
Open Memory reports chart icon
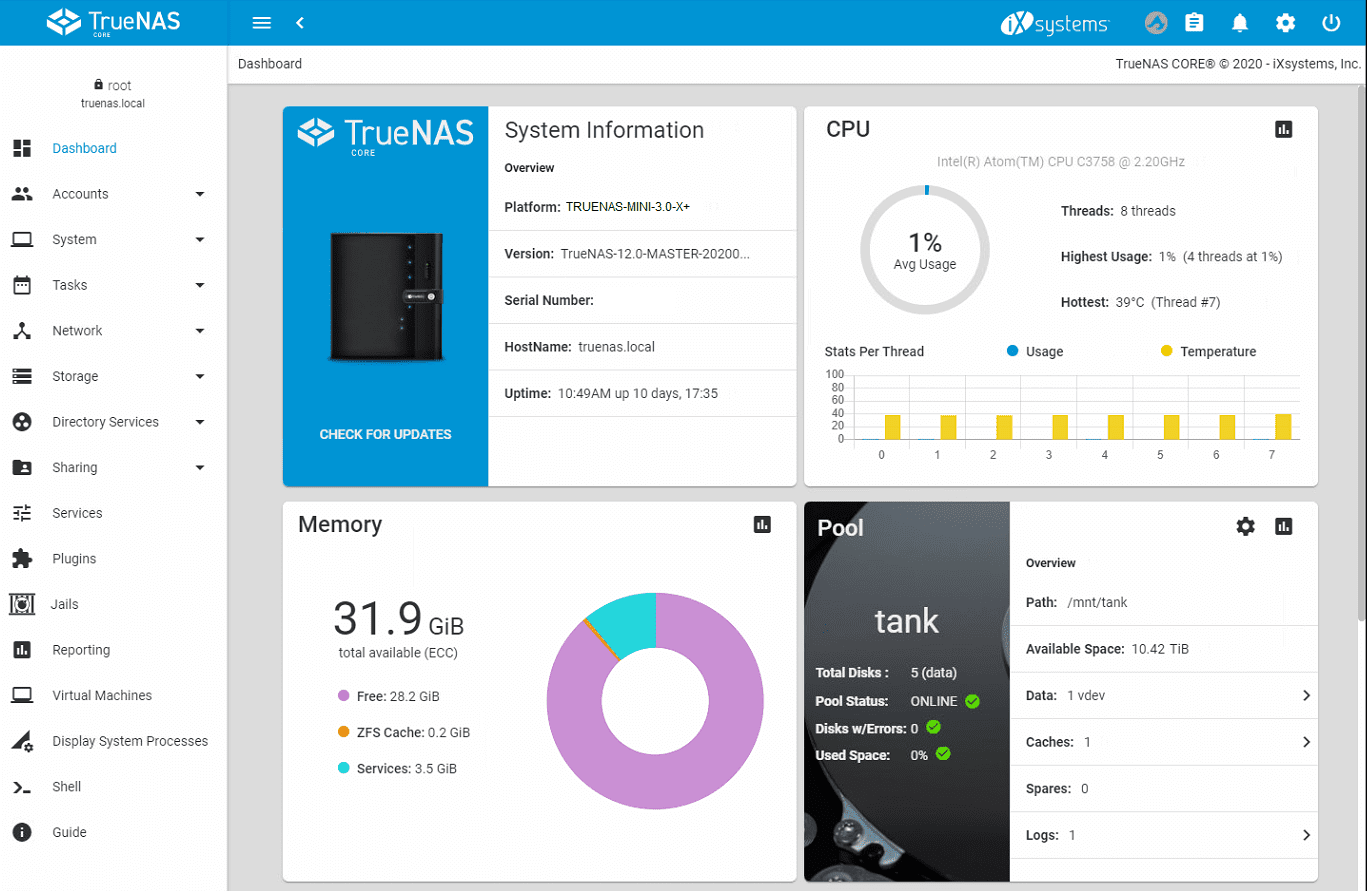pos(762,524)
